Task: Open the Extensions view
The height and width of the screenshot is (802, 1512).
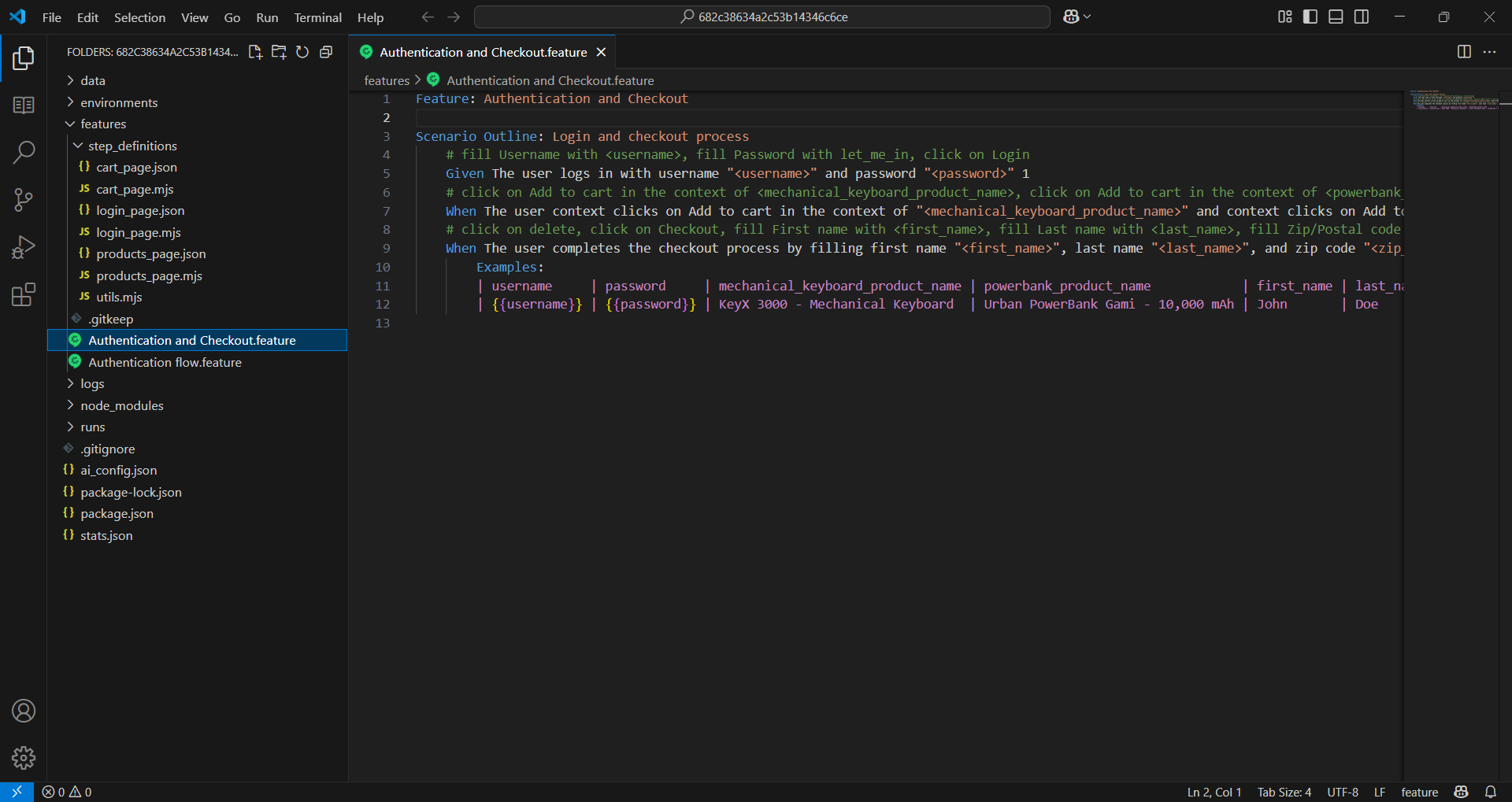Action: tap(24, 295)
